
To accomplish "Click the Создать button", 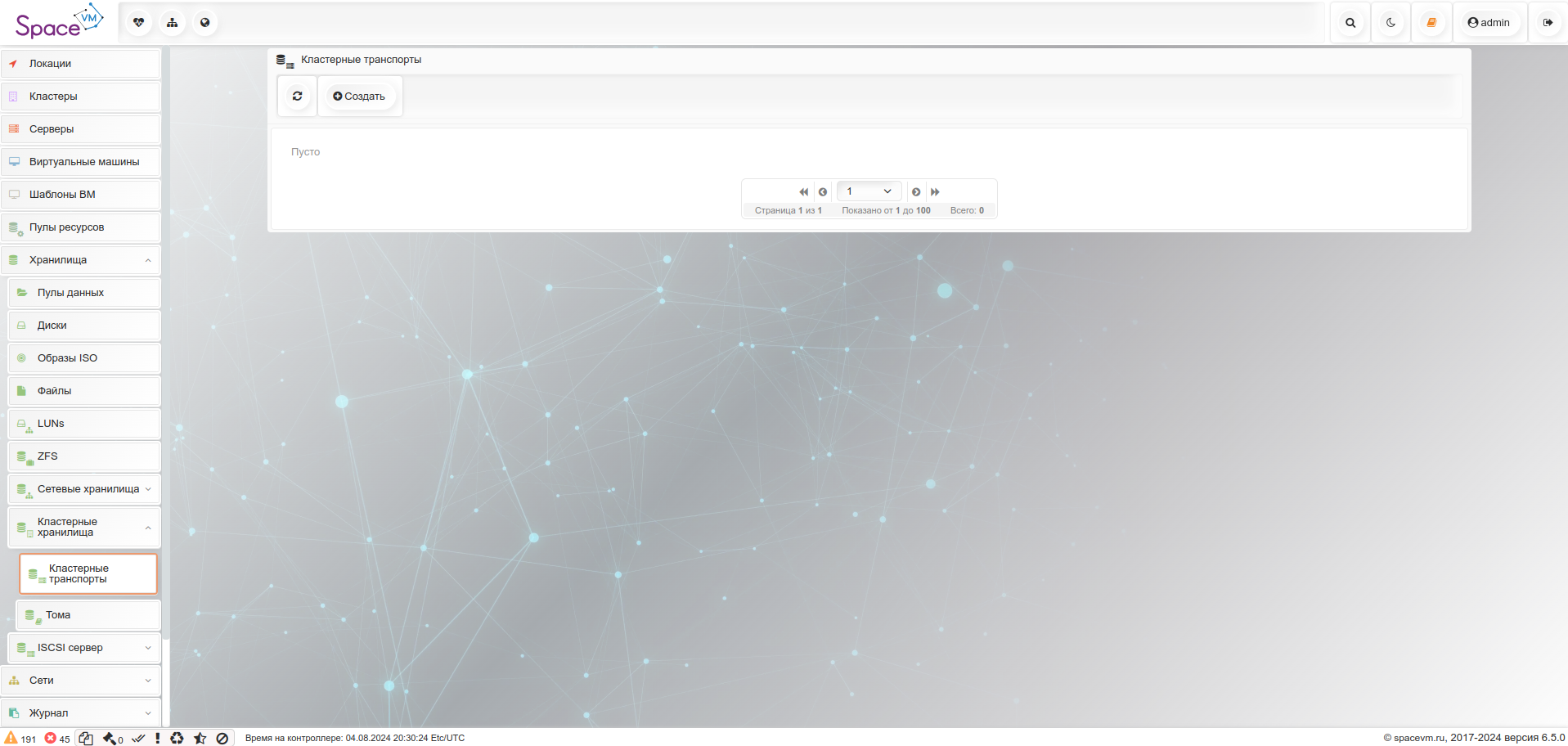I will click(x=359, y=97).
